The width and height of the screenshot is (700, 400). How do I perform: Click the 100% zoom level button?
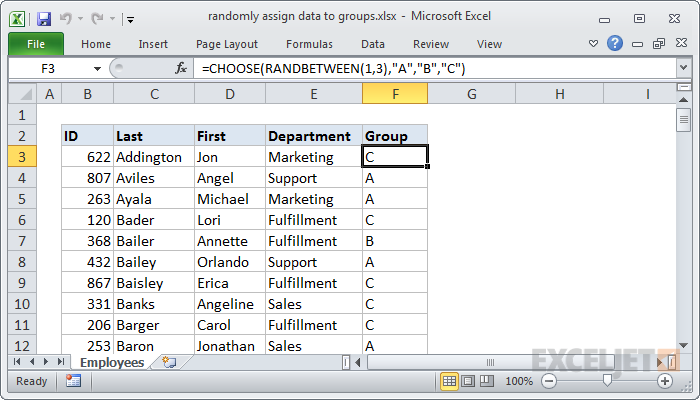tap(519, 381)
